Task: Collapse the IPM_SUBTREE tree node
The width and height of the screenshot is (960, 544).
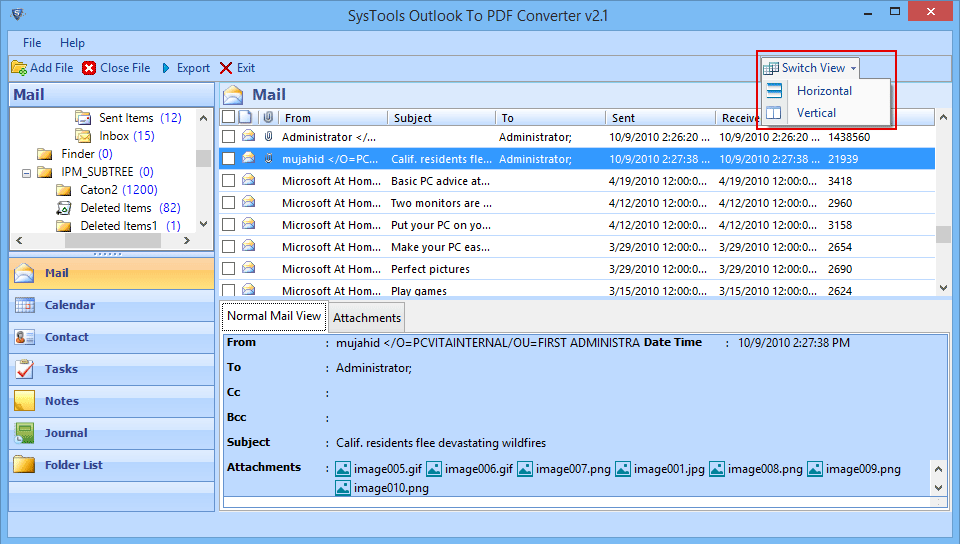Action: [x=26, y=173]
